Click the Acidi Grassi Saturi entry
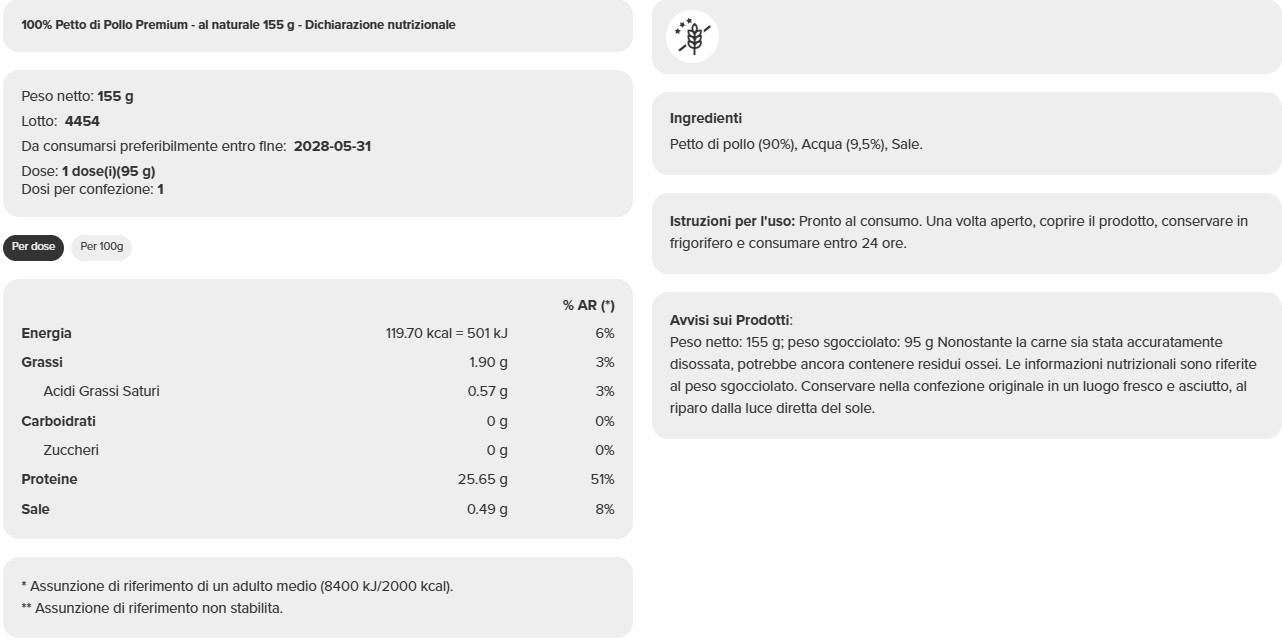 (320, 391)
